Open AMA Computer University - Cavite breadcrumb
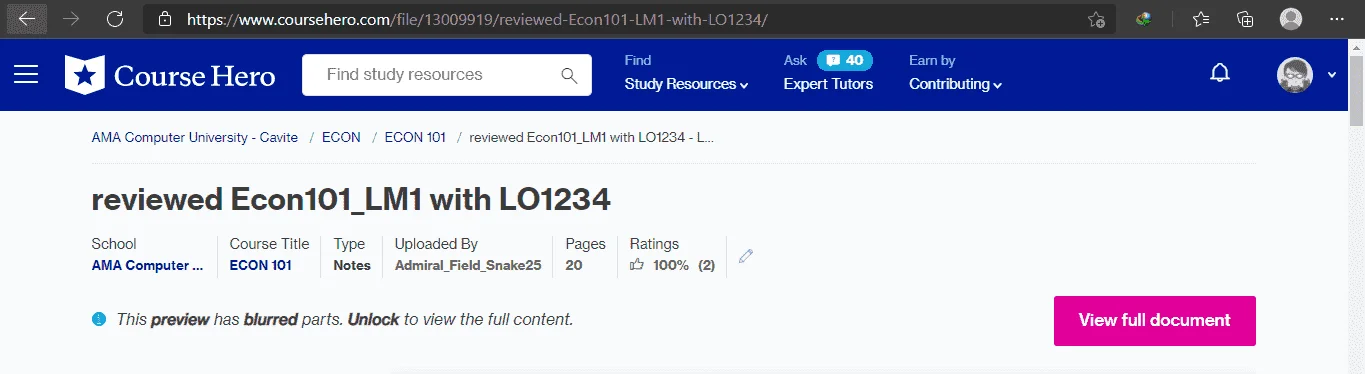The height and width of the screenshot is (374, 1365). pyautogui.click(x=194, y=137)
